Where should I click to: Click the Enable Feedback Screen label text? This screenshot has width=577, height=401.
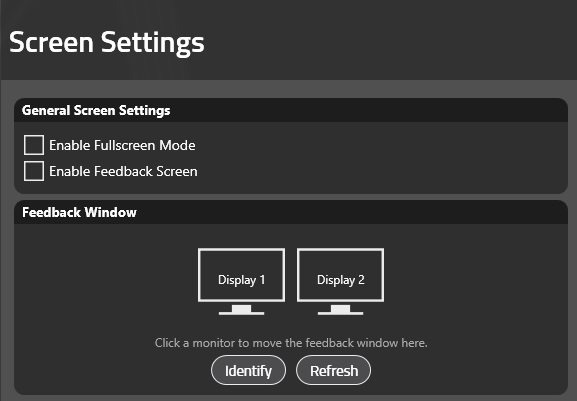123,171
